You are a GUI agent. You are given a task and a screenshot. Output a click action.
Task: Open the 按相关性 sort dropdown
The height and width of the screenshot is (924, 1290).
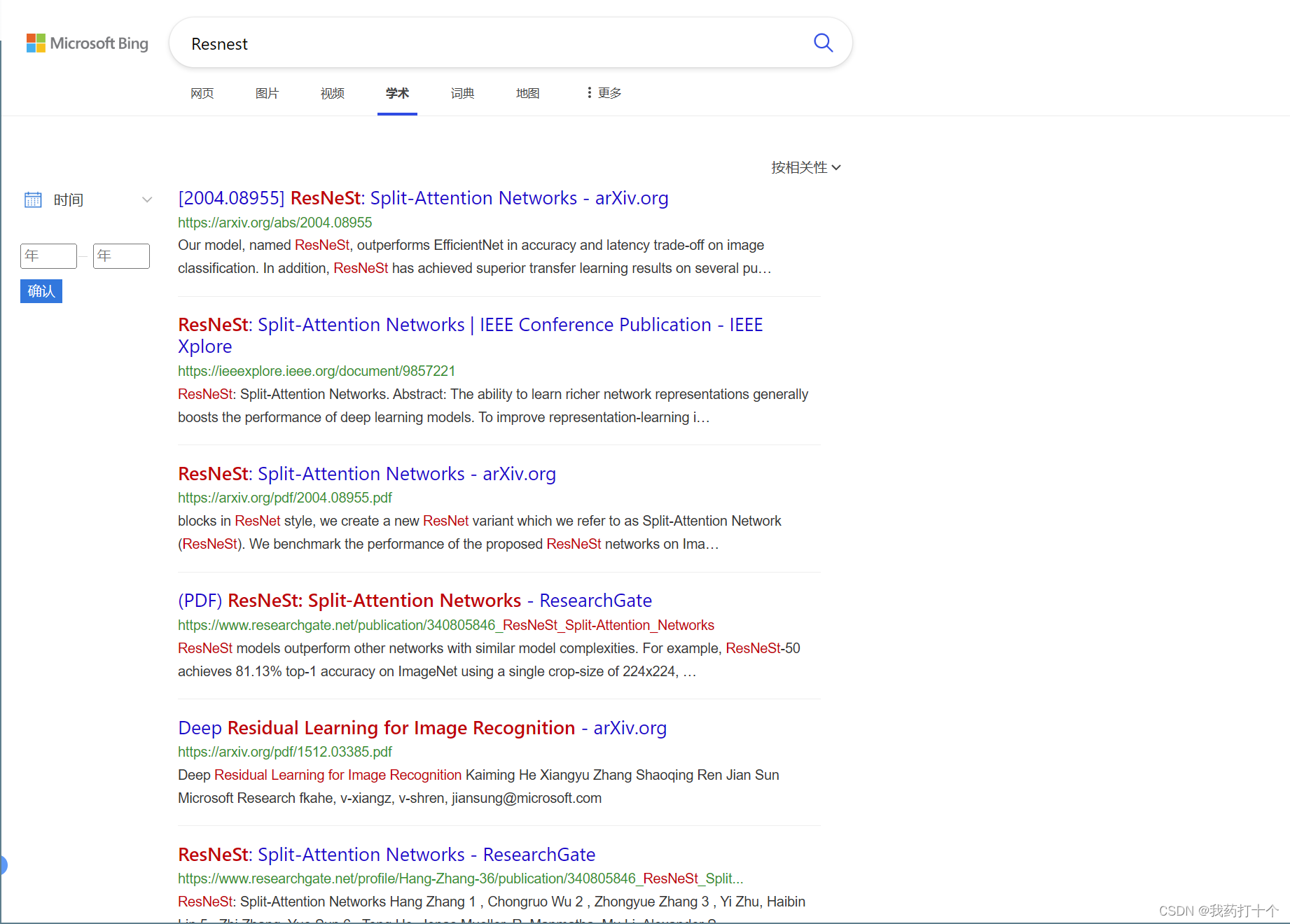(x=806, y=167)
